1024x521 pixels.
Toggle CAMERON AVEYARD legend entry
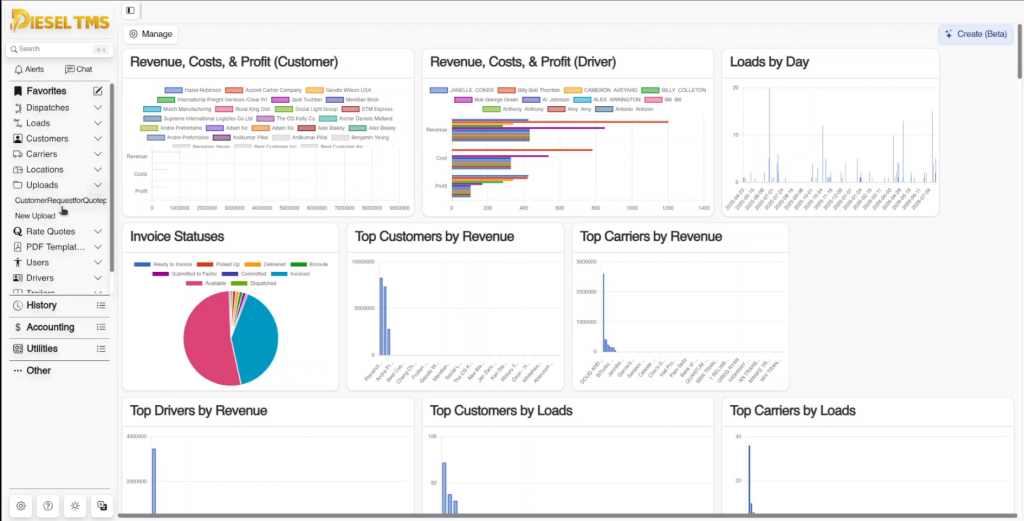[x=601, y=90]
